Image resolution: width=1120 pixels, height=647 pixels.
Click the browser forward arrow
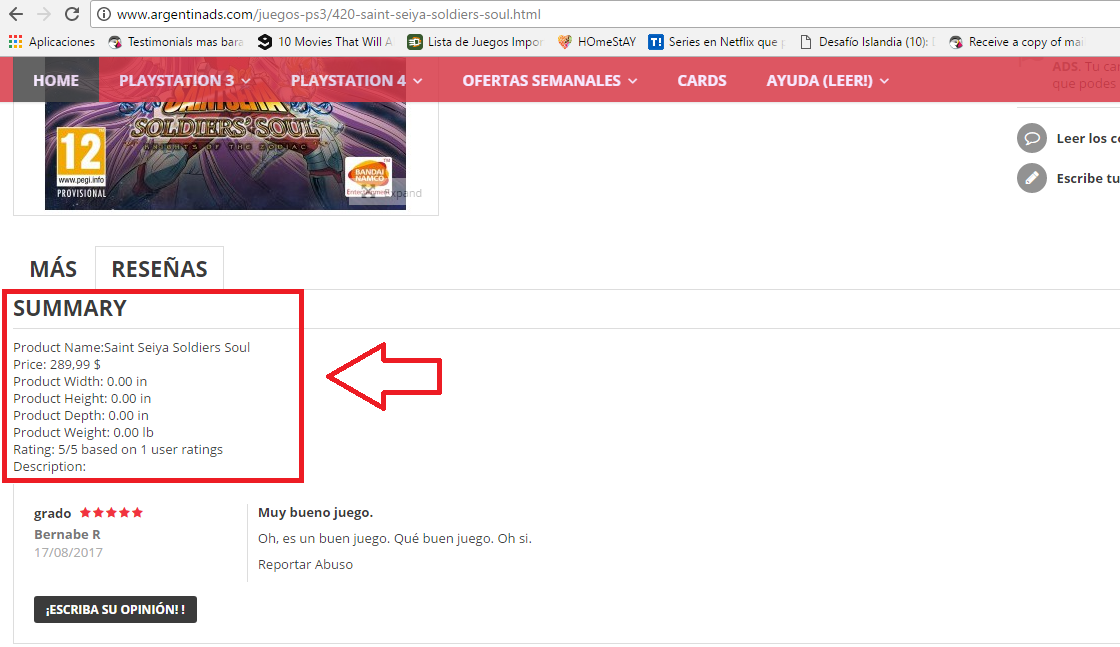pyautogui.click(x=44, y=14)
